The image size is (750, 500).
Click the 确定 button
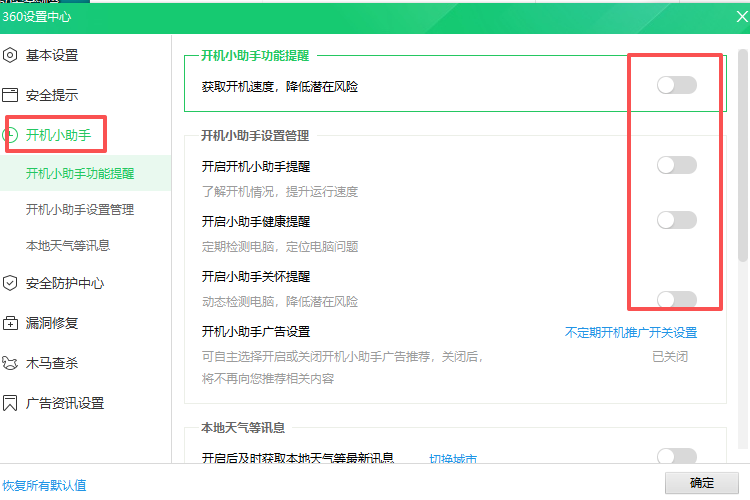pos(702,483)
